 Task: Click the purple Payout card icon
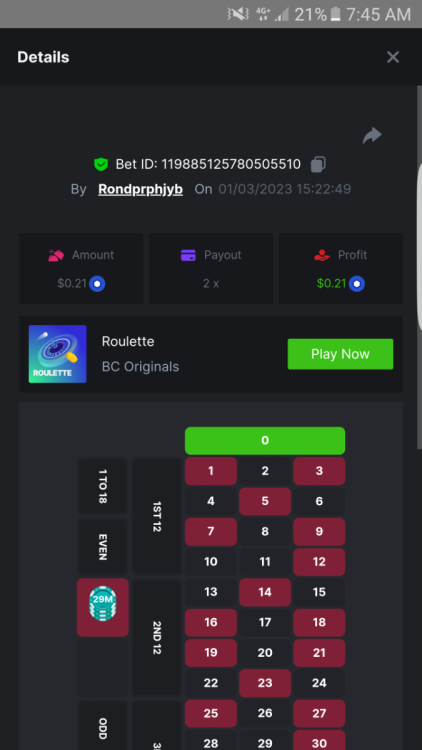point(189,255)
